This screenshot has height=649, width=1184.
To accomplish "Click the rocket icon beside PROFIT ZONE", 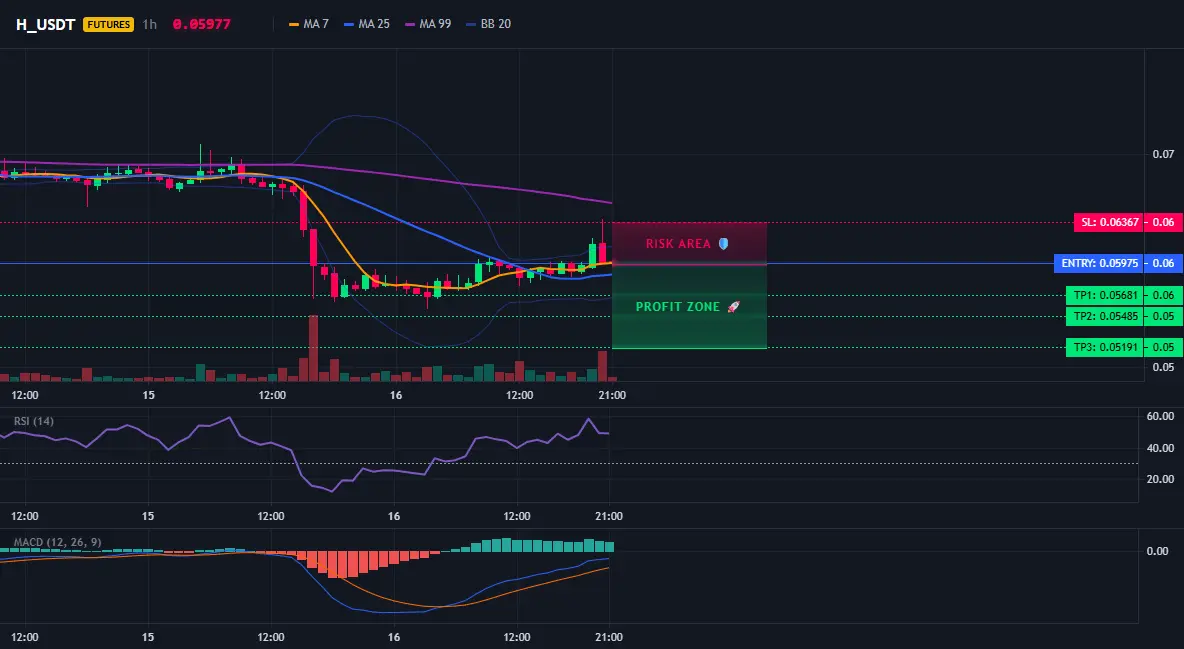I will (733, 307).
